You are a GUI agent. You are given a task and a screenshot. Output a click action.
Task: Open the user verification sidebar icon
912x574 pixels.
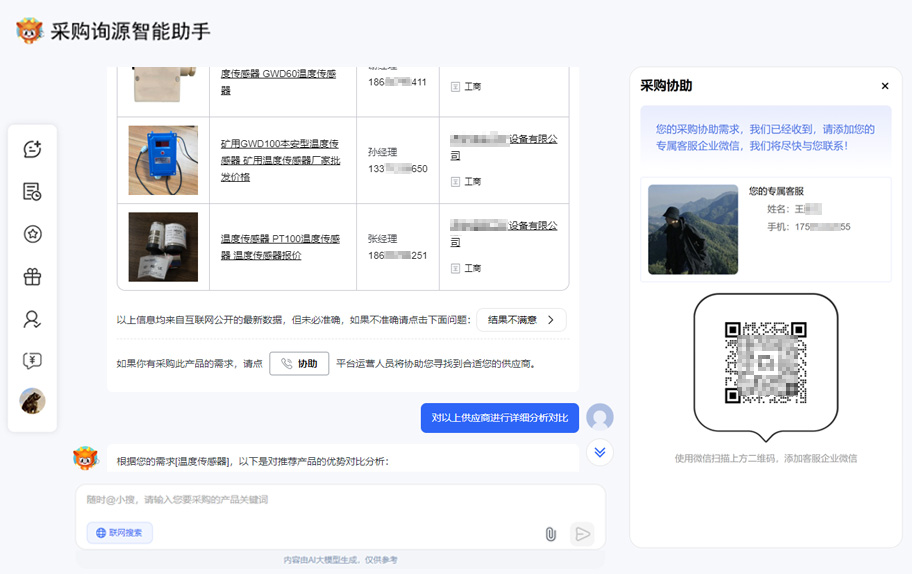tap(32, 319)
